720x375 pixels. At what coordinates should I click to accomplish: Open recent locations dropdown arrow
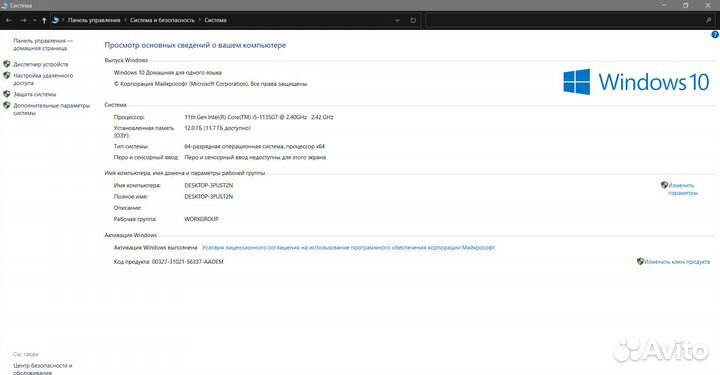pos(34,20)
